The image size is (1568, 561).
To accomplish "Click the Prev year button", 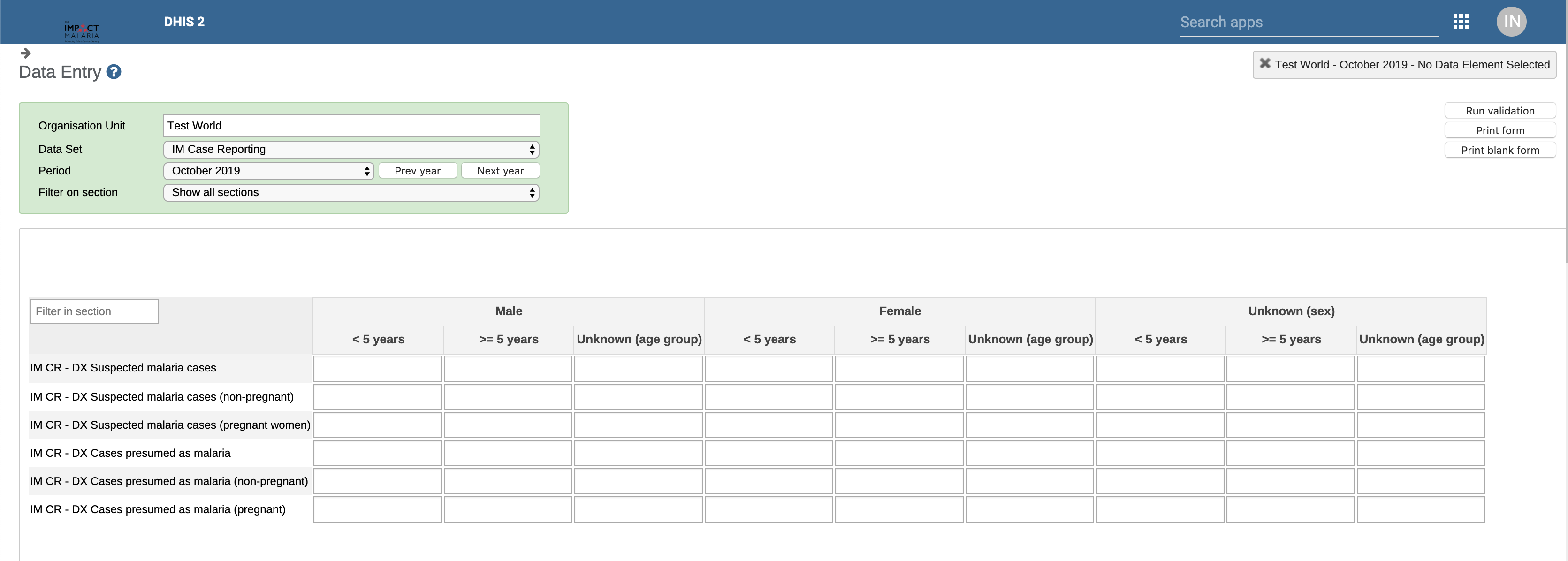I will 418,171.
